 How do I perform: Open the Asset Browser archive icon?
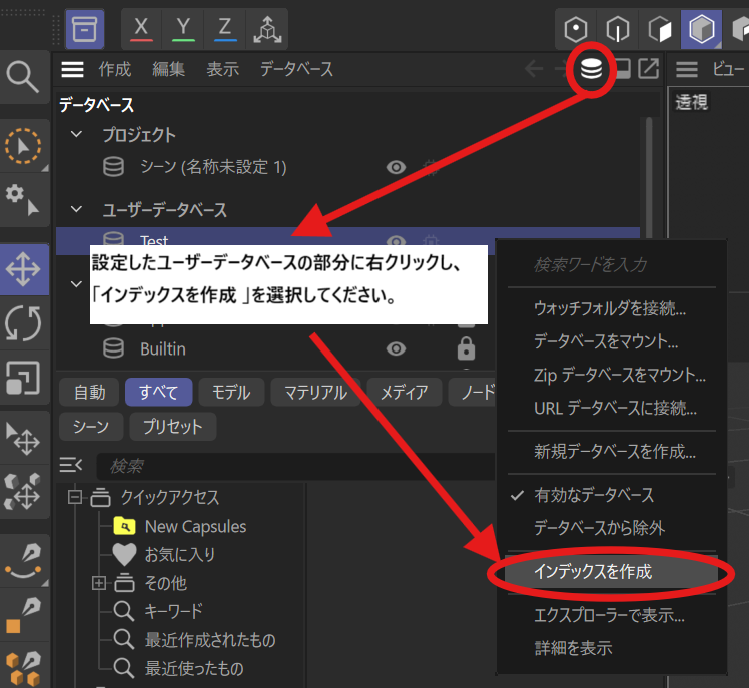(x=85, y=29)
